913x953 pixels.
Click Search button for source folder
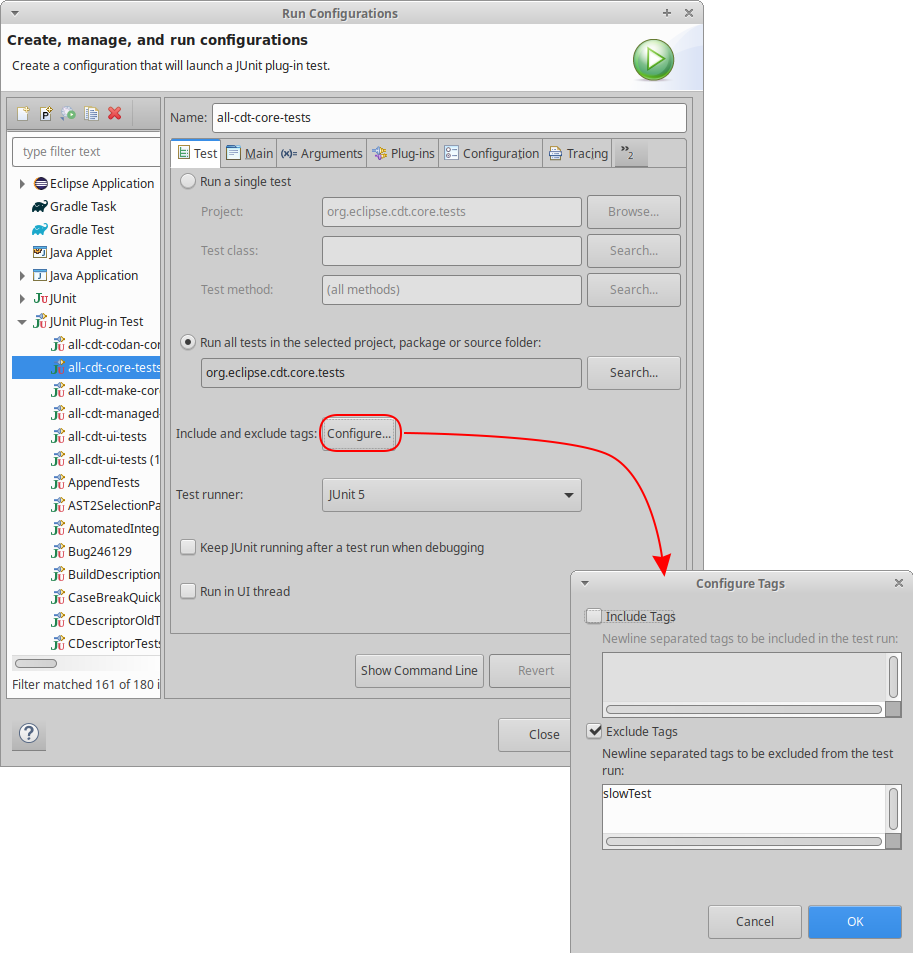[x=633, y=373]
